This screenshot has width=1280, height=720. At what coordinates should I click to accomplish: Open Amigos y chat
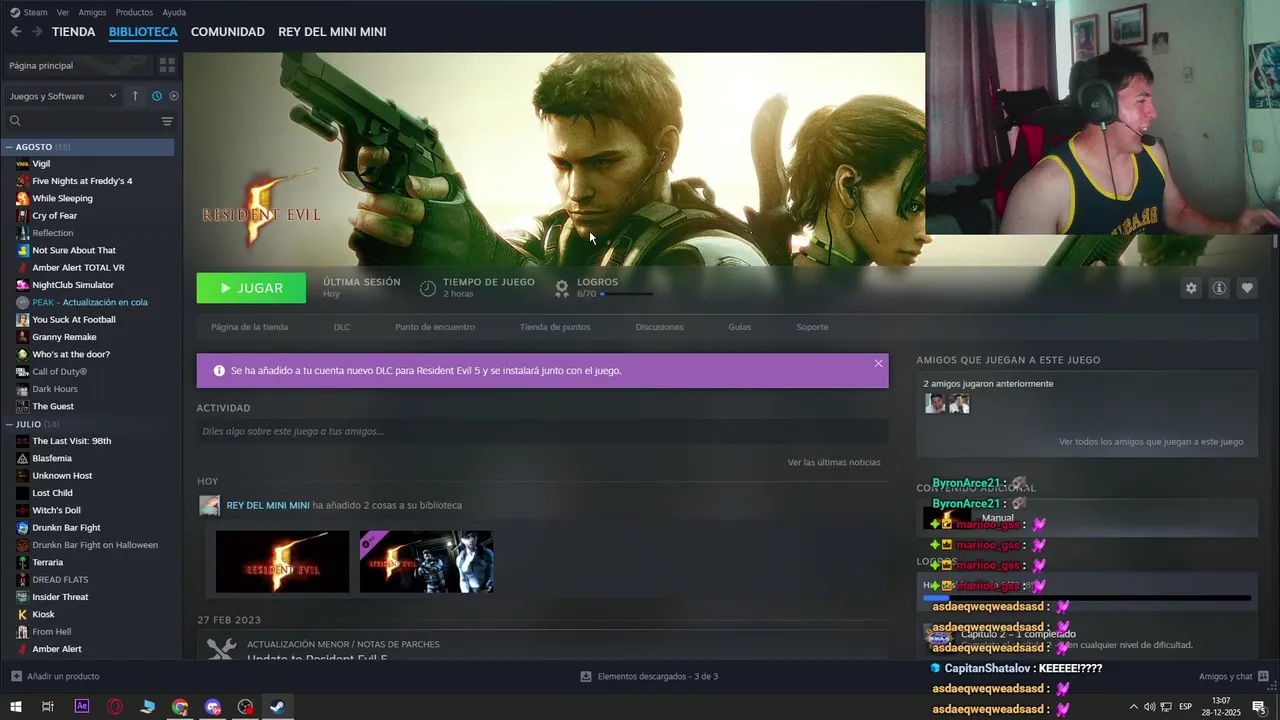[1234, 677]
